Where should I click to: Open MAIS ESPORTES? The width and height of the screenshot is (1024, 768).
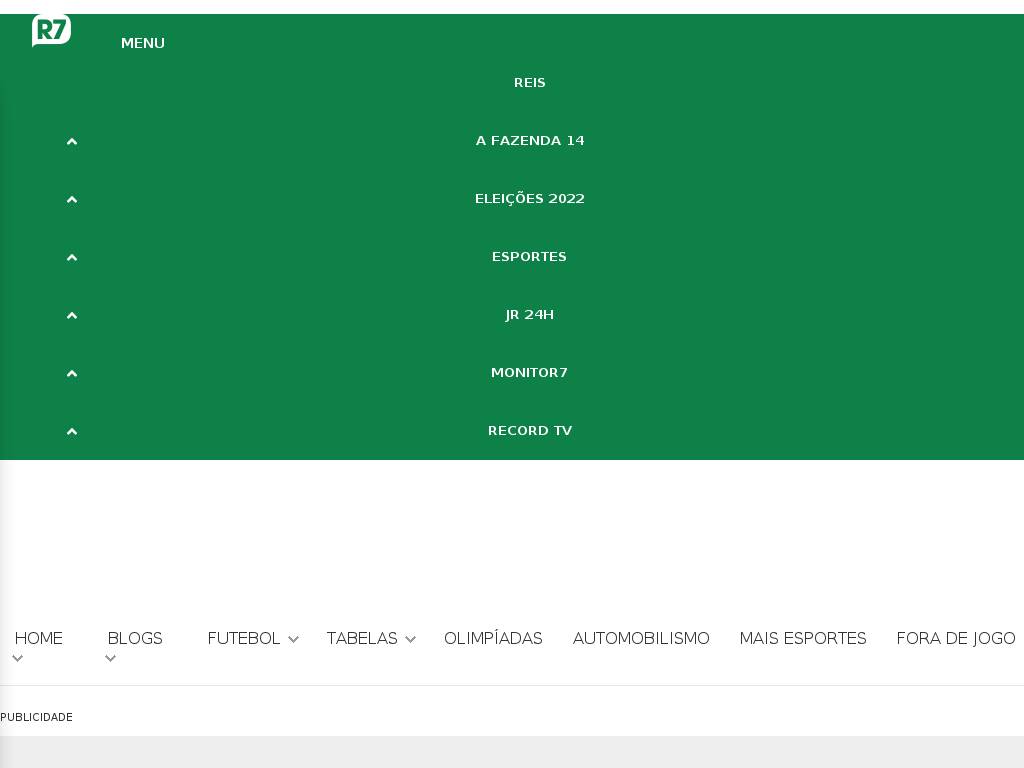pos(803,638)
